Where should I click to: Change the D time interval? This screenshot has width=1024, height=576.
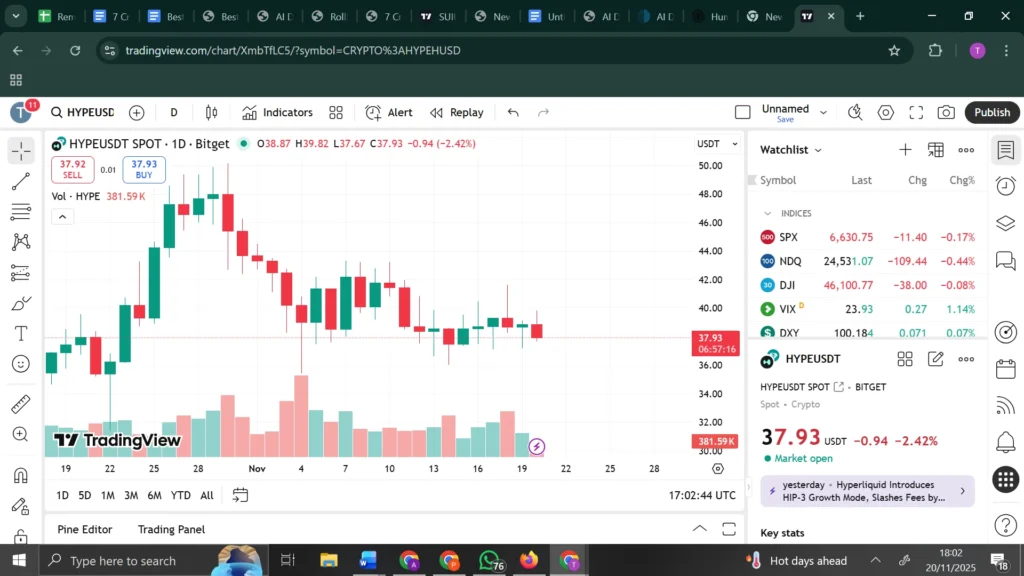(x=174, y=112)
